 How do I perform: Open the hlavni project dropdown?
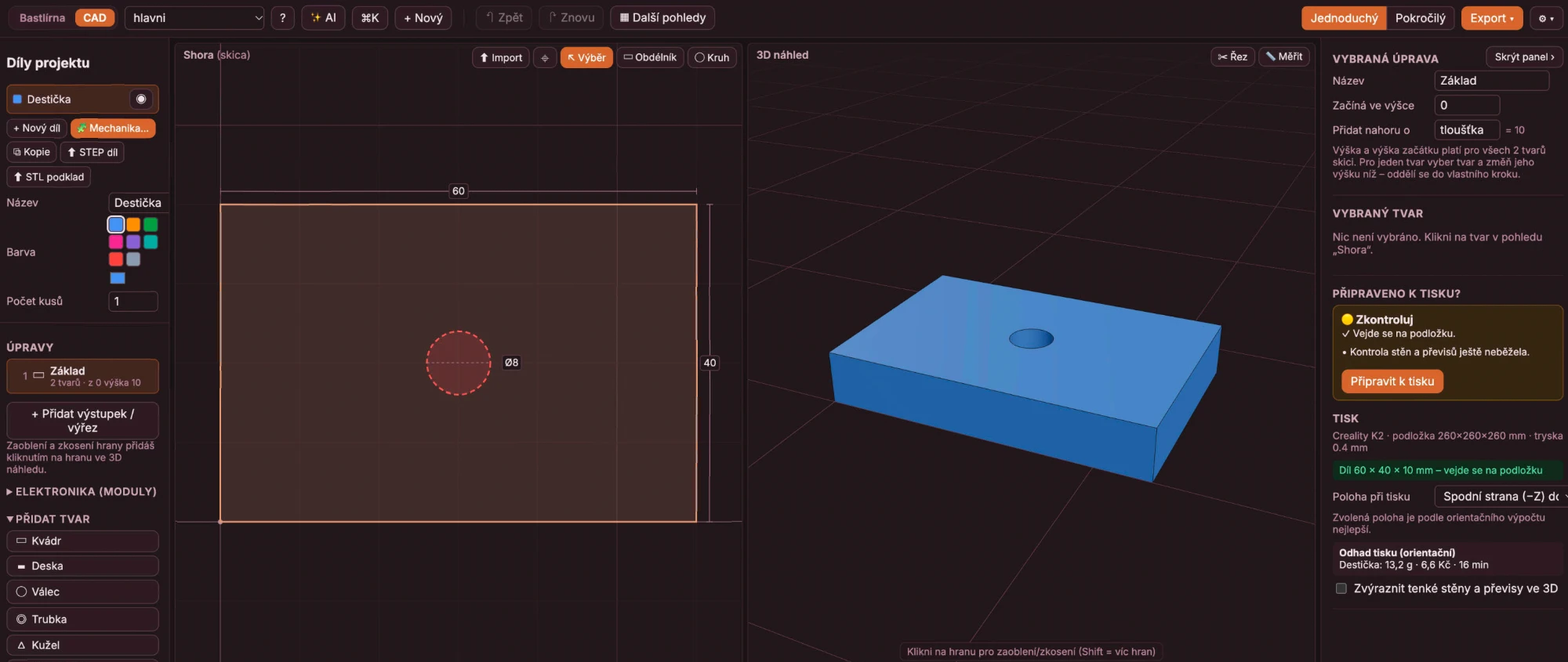194,18
